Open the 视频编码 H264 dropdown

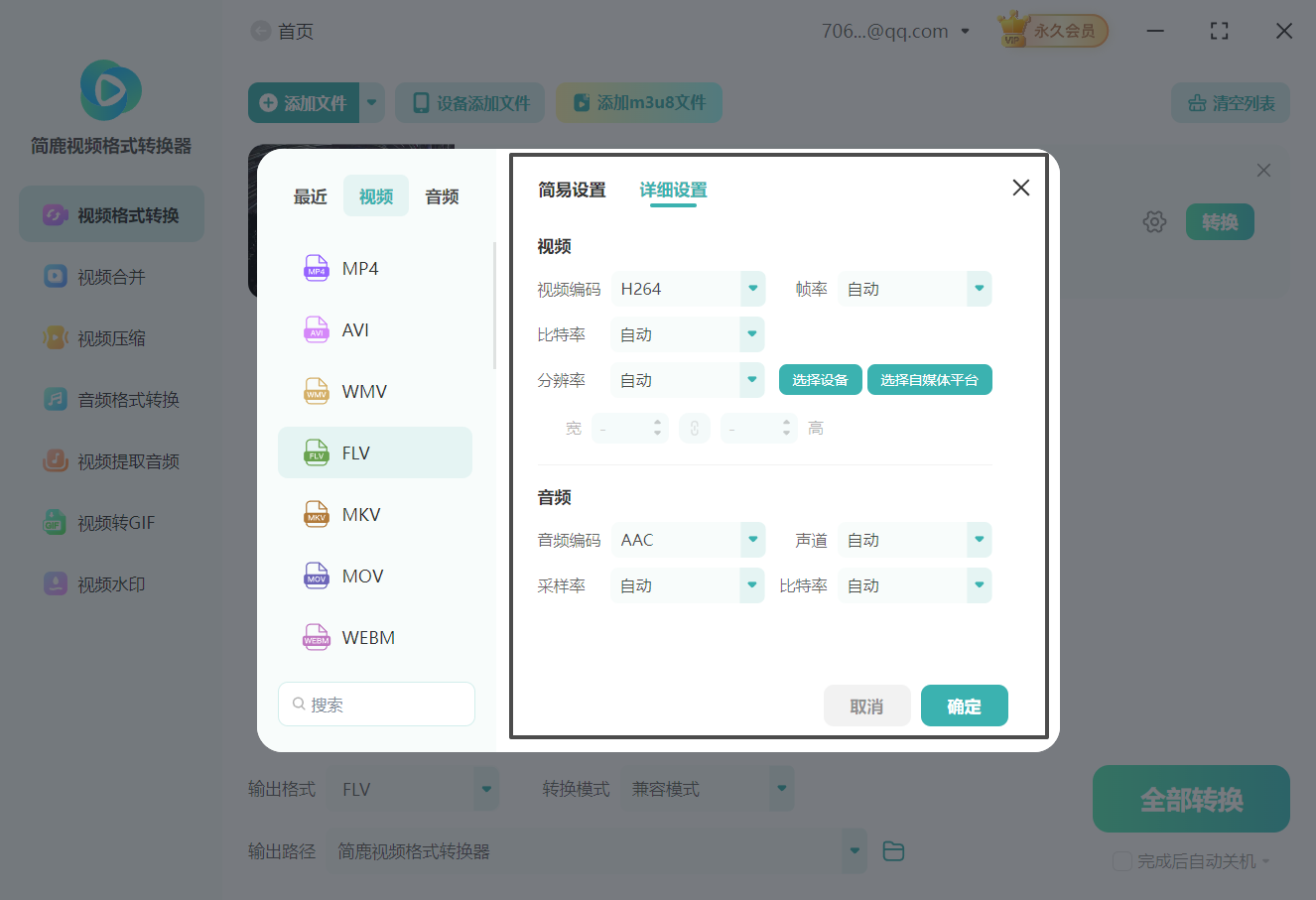click(688, 288)
